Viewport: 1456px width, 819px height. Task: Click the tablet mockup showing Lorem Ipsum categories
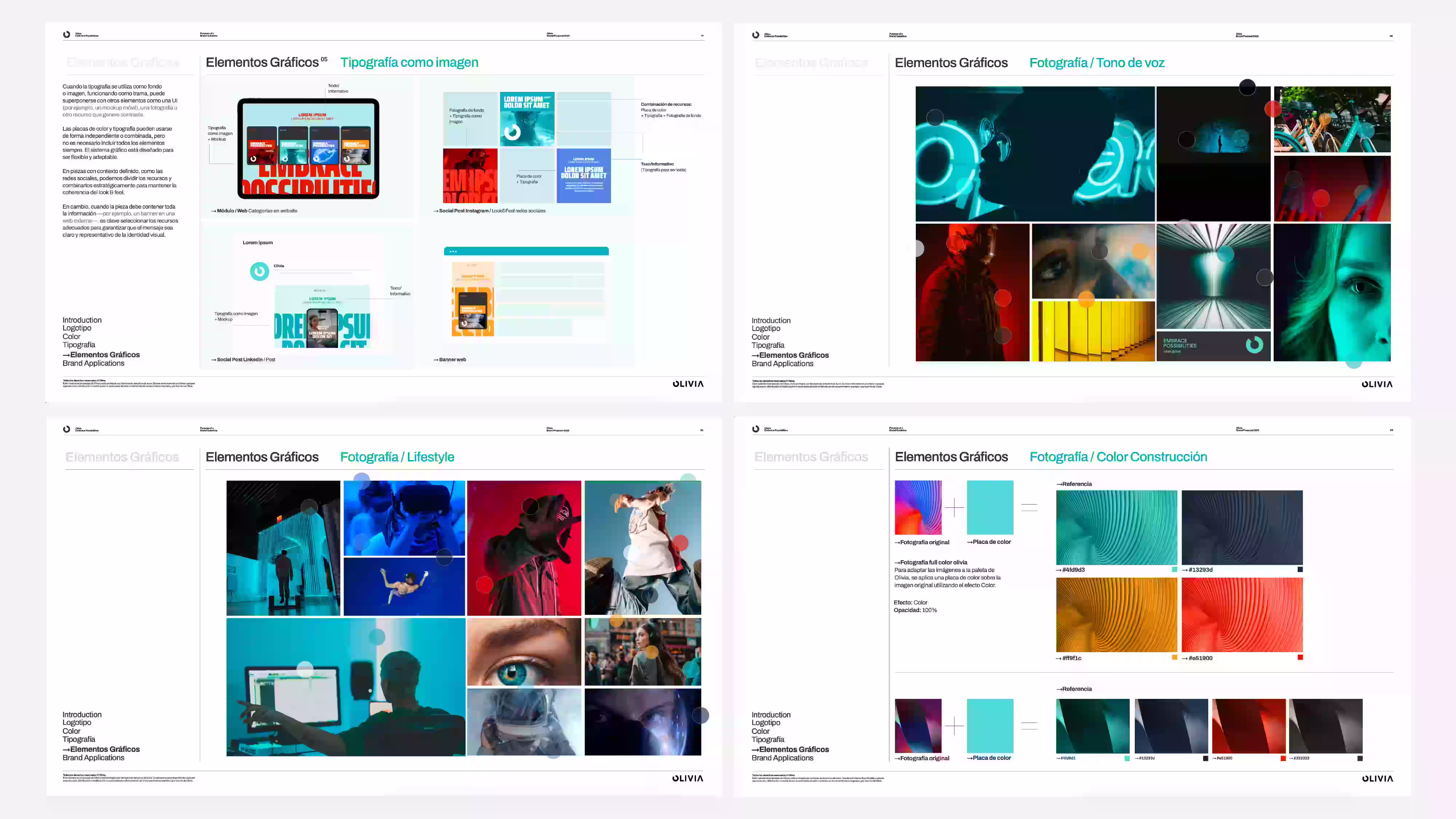[308, 149]
